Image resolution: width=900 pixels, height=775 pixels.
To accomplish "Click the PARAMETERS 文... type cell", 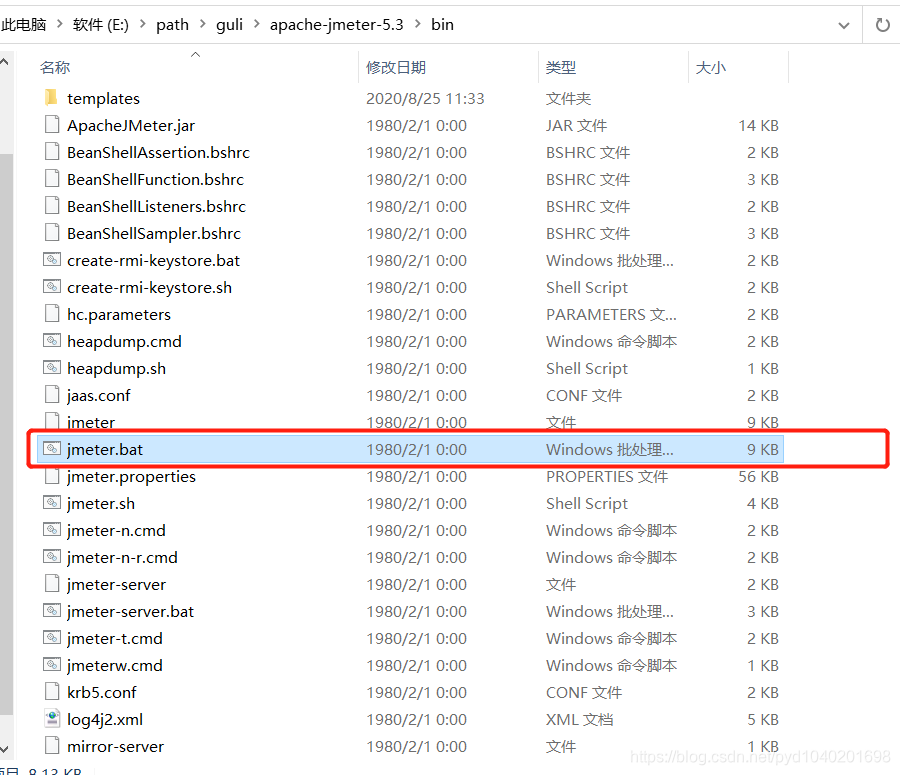I will 611,315.
